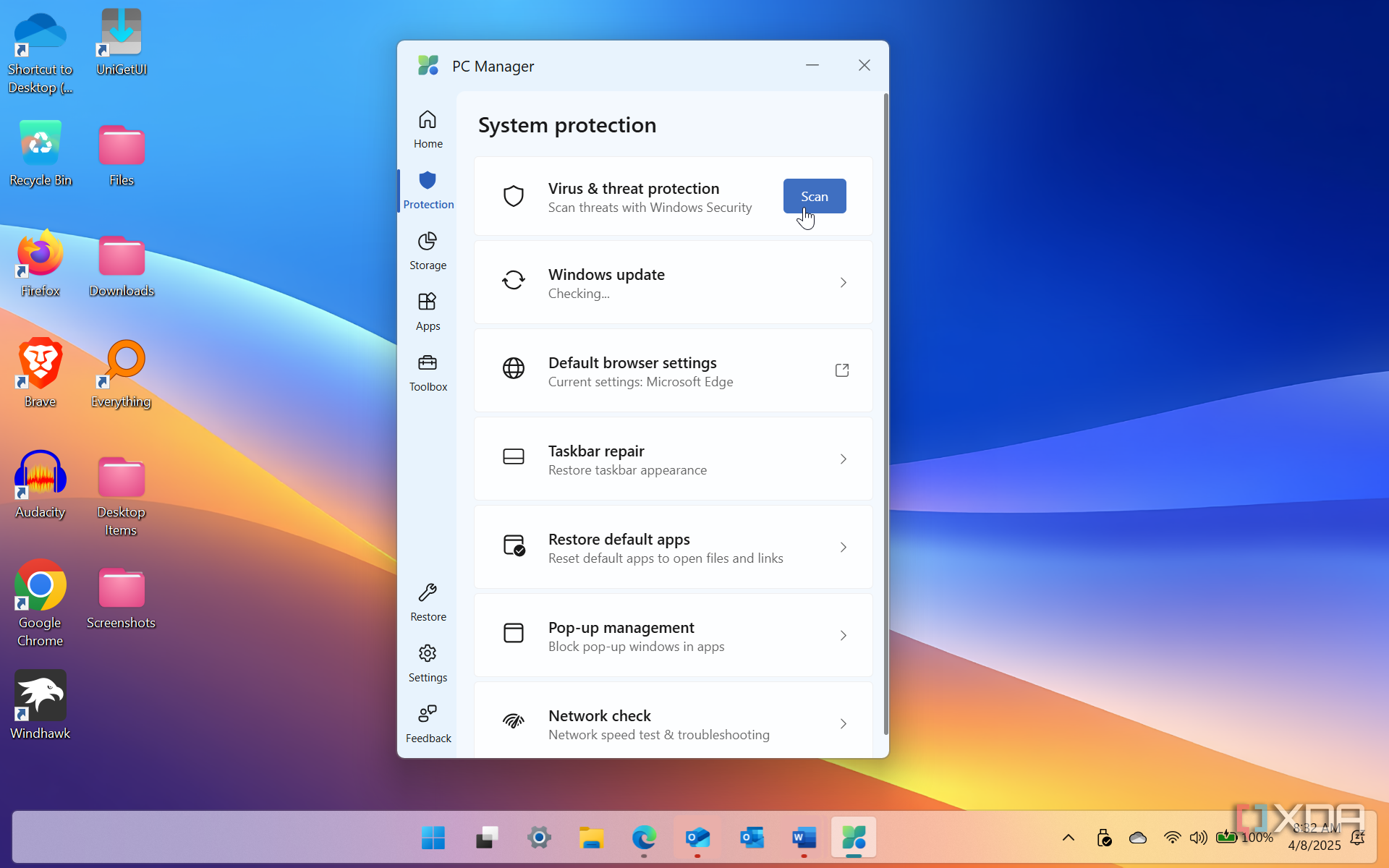Select the Audacity desktop shortcut
1389x868 pixels.
click(41, 485)
